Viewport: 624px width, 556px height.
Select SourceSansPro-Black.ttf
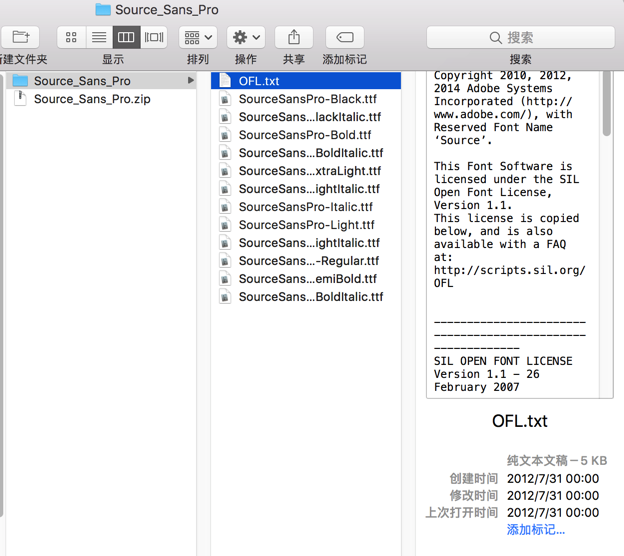click(x=306, y=99)
